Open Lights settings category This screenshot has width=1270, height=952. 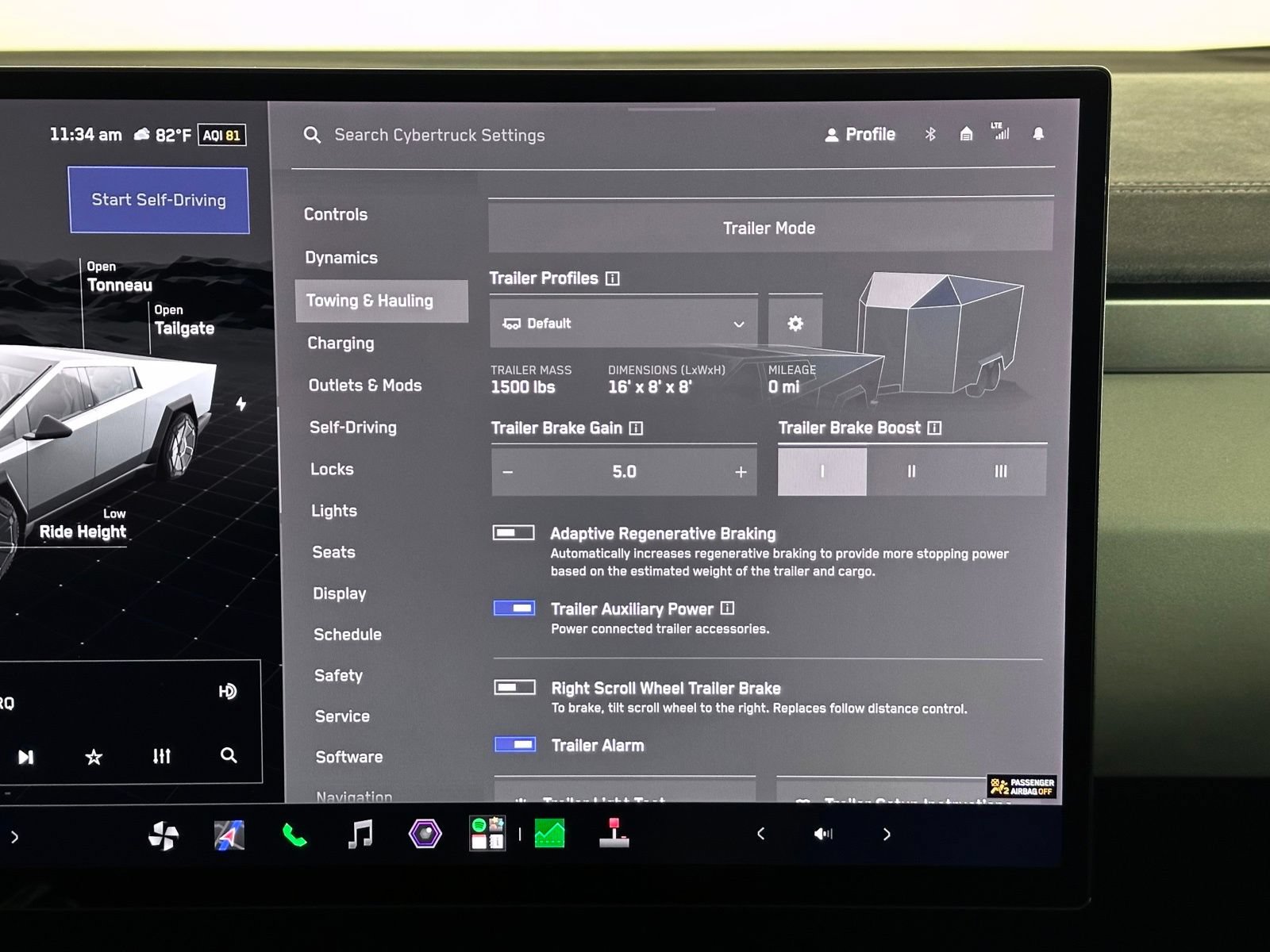(x=334, y=511)
